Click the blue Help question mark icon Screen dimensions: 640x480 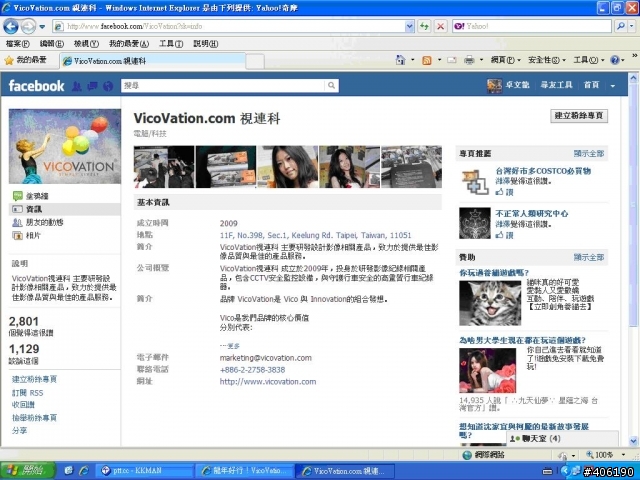pos(615,60)
